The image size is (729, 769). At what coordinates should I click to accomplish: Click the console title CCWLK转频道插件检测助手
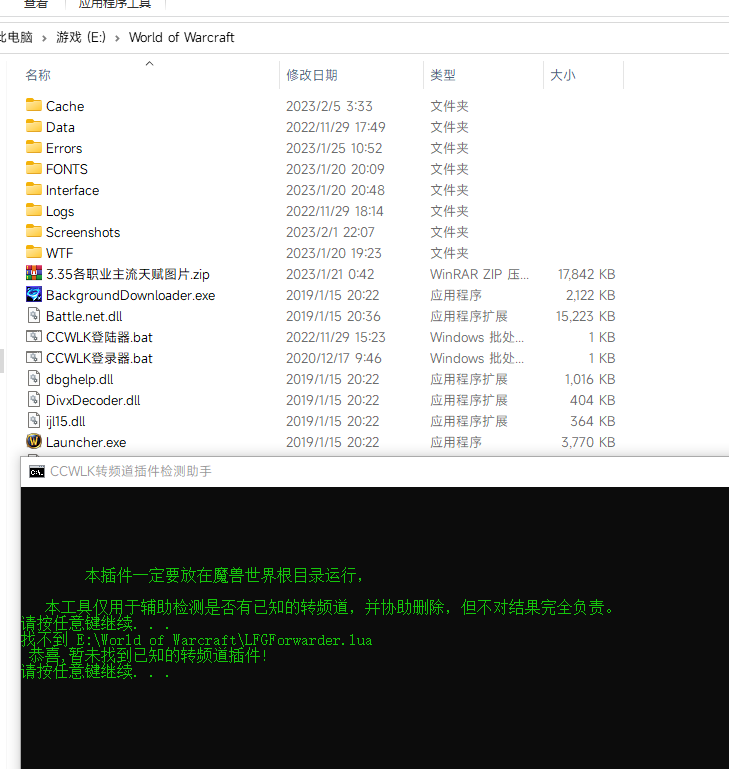pos(130,471)
